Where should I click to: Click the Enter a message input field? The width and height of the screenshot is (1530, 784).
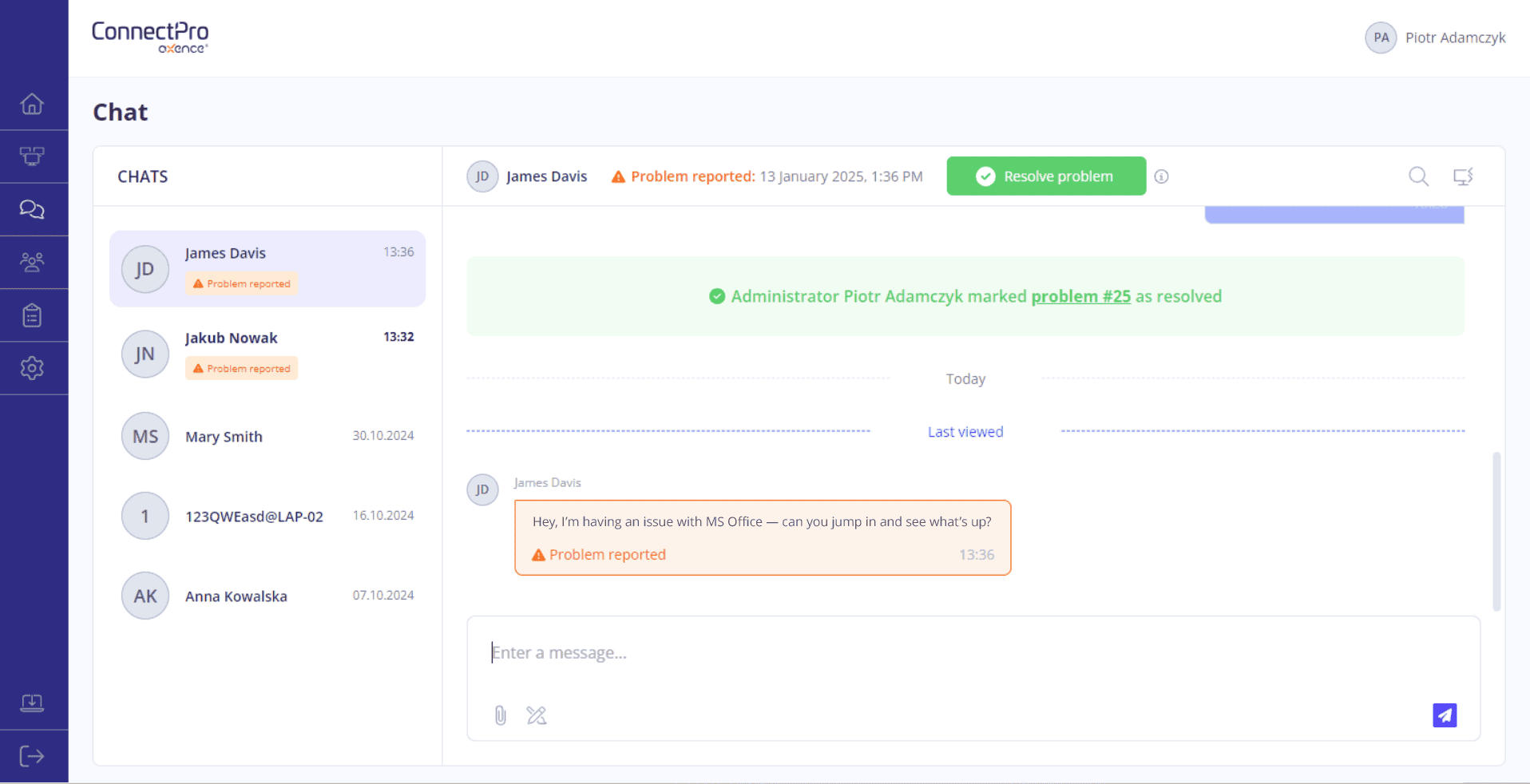click(x=958, y=653)
